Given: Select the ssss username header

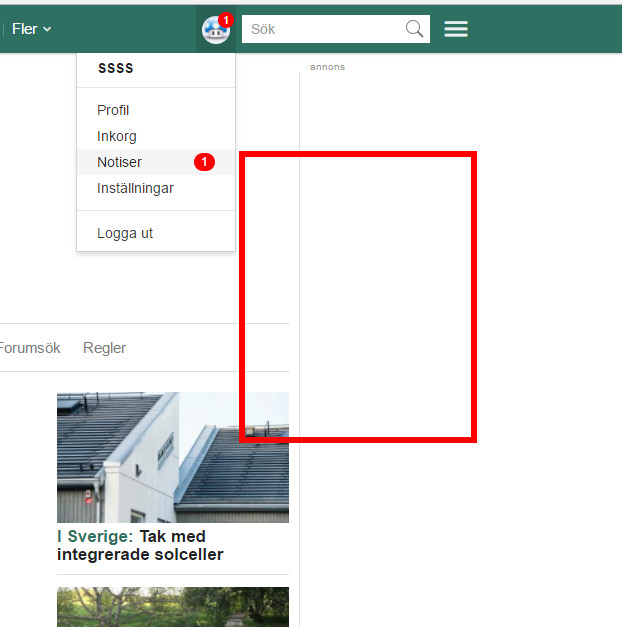Looking at the screenshot, I should (x=115, y=68).
